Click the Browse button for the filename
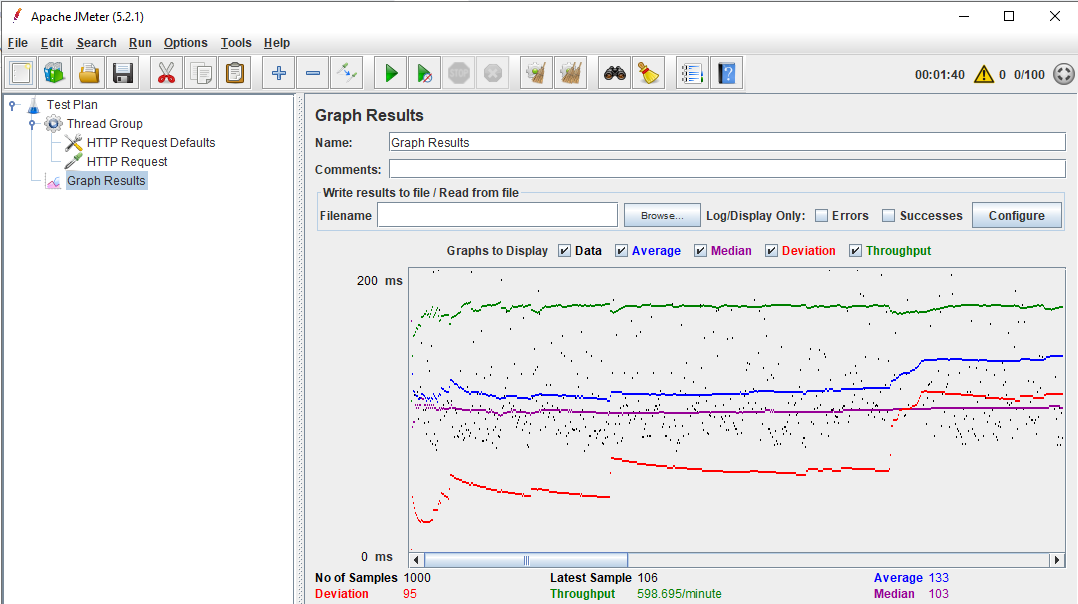The height and width of the screenshot is (604, 1078). [661, 214]
